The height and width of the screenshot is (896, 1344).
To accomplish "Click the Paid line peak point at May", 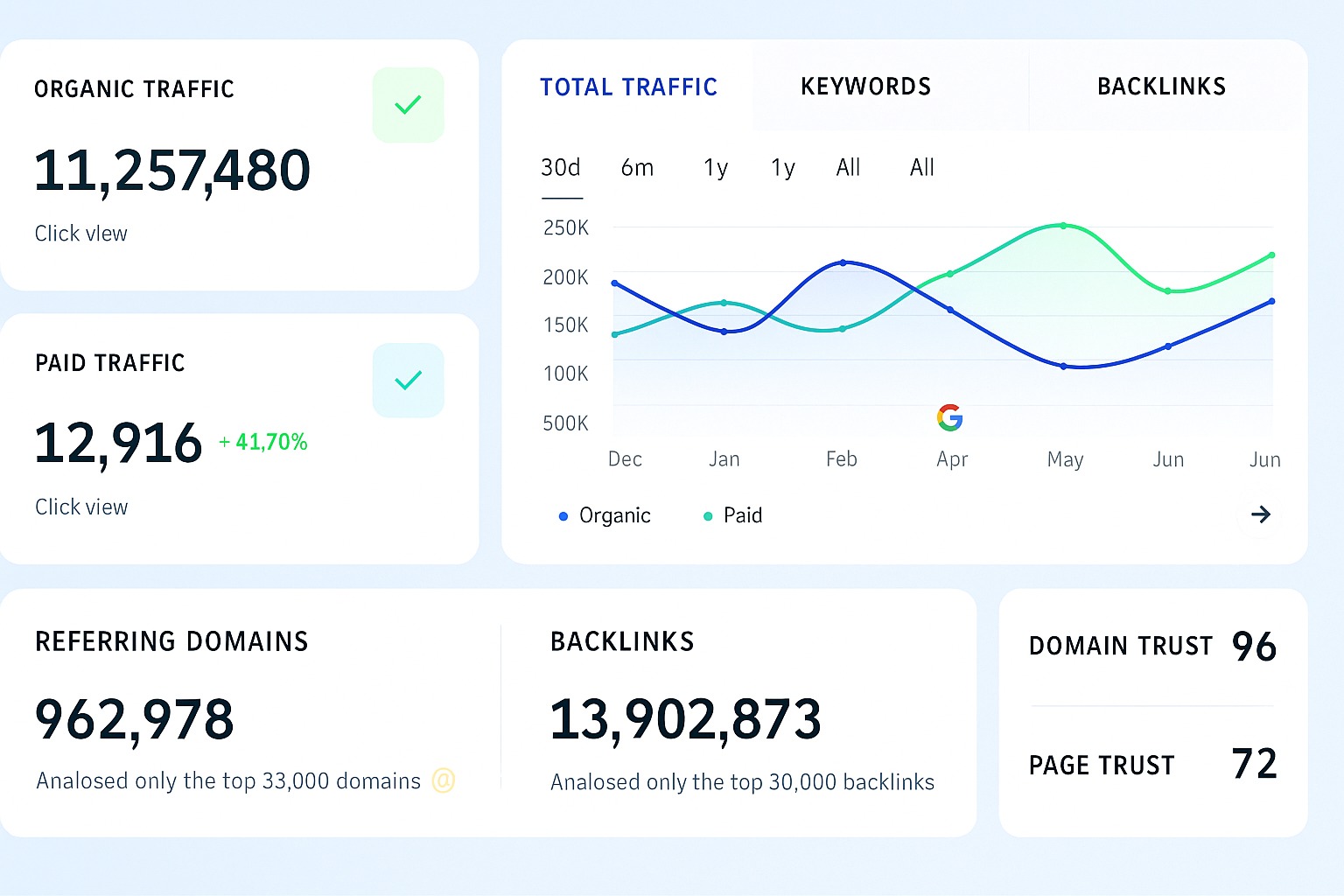I will pos(1063,226).
